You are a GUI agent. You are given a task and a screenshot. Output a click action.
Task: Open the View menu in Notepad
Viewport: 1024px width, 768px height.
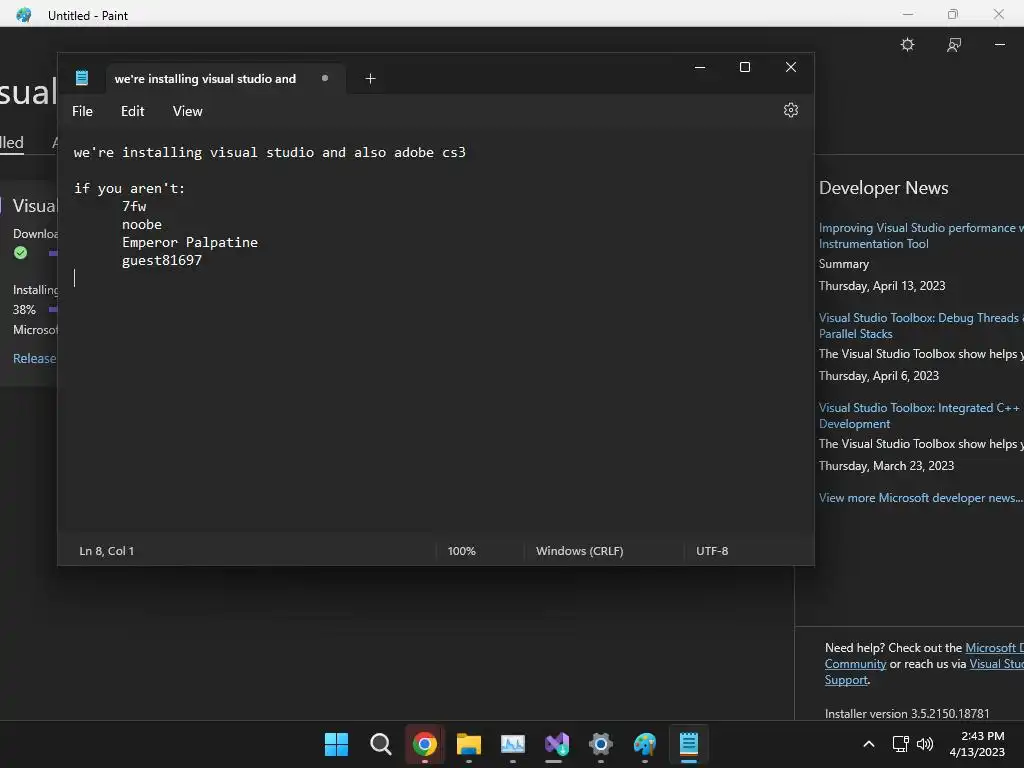pyautogui.click(x=187, y=111)
